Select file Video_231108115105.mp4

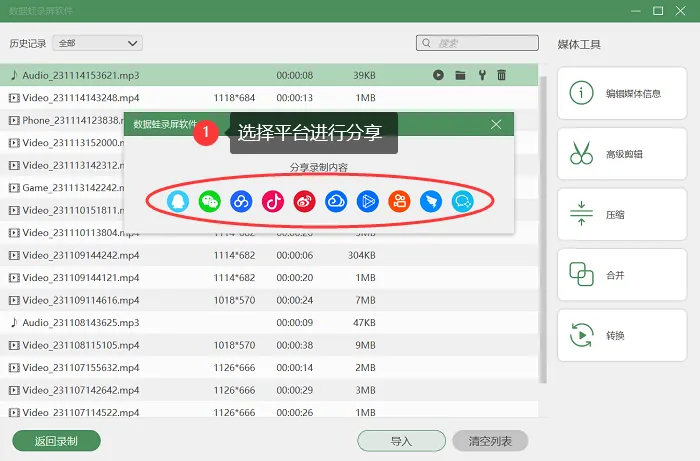coord(269,345)
